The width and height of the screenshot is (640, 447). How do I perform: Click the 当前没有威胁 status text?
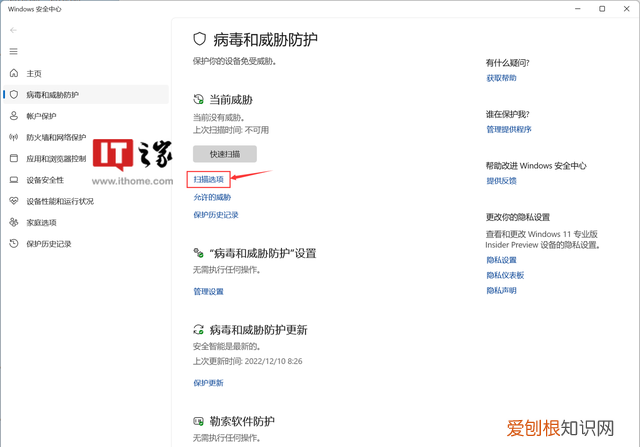219,118
